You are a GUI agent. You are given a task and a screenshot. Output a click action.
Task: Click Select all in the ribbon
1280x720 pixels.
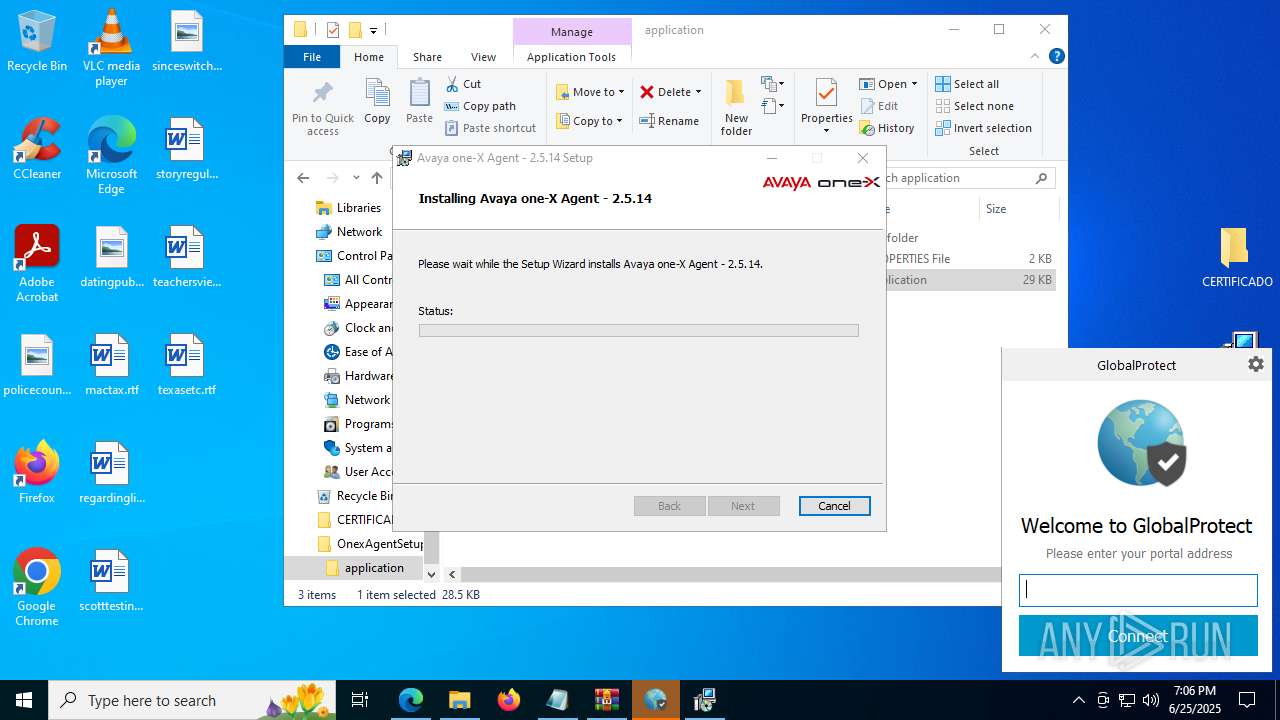[967, 84]
